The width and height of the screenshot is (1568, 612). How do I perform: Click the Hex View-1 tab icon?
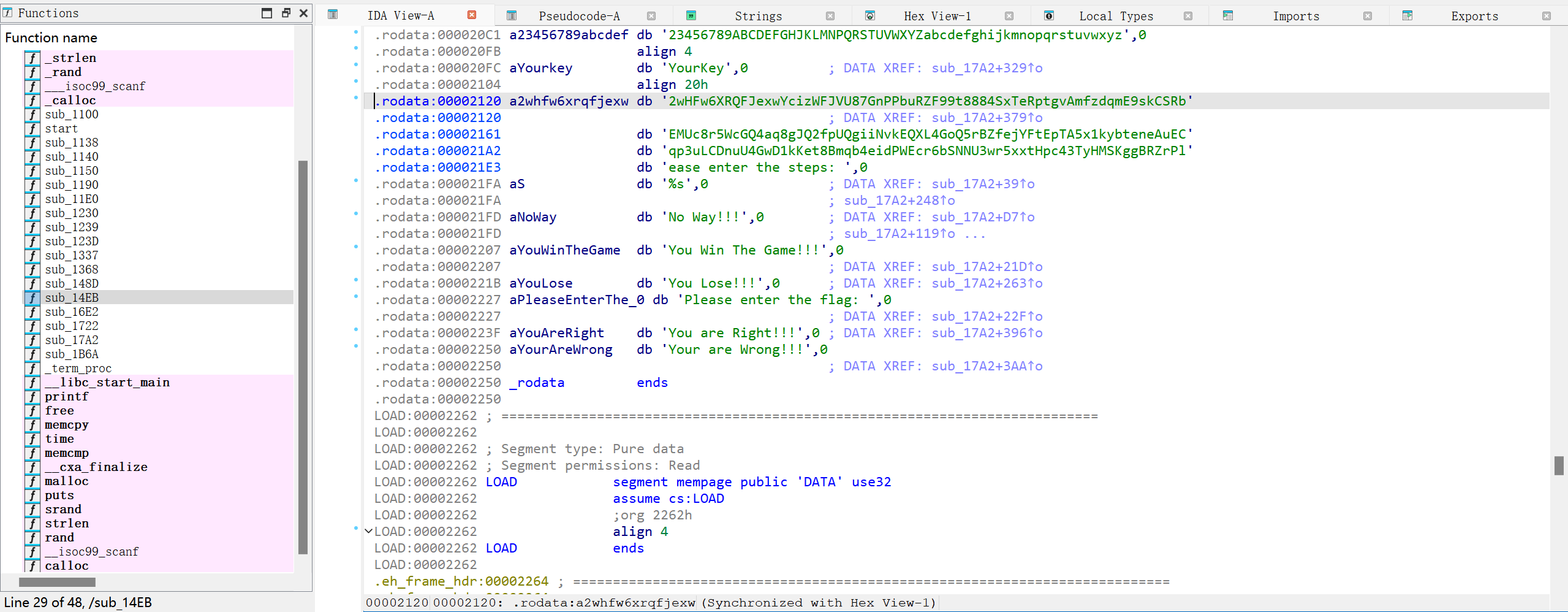pos(869,16)
